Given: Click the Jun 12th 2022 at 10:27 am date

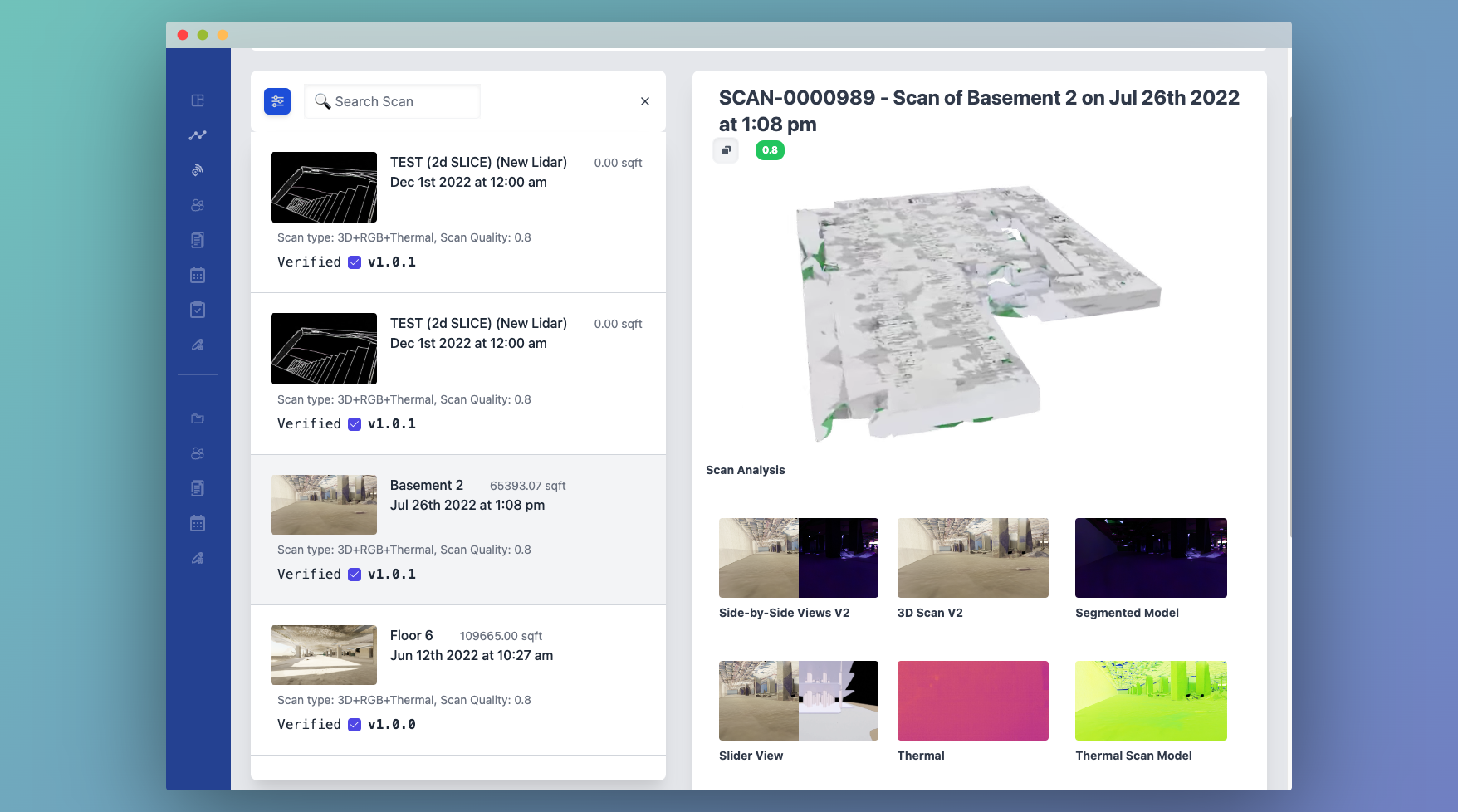Looking at the screenshot, I should (472, 655).
